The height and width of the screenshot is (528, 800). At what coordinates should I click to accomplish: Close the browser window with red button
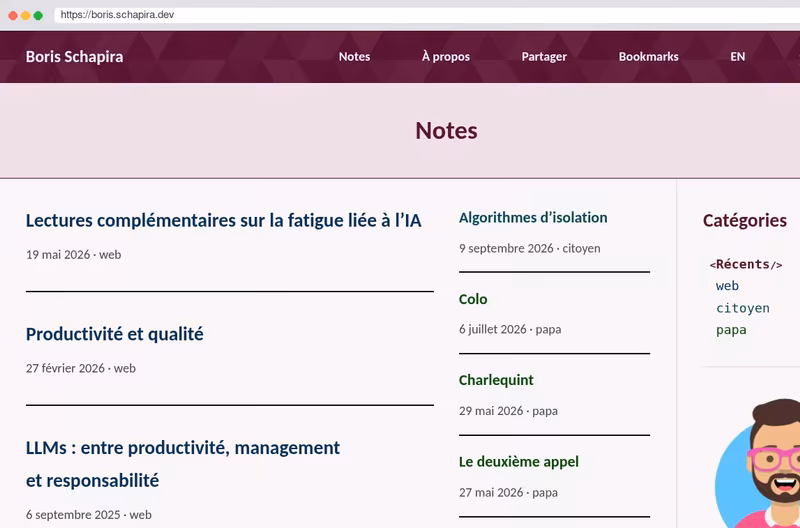coord(13,16)
